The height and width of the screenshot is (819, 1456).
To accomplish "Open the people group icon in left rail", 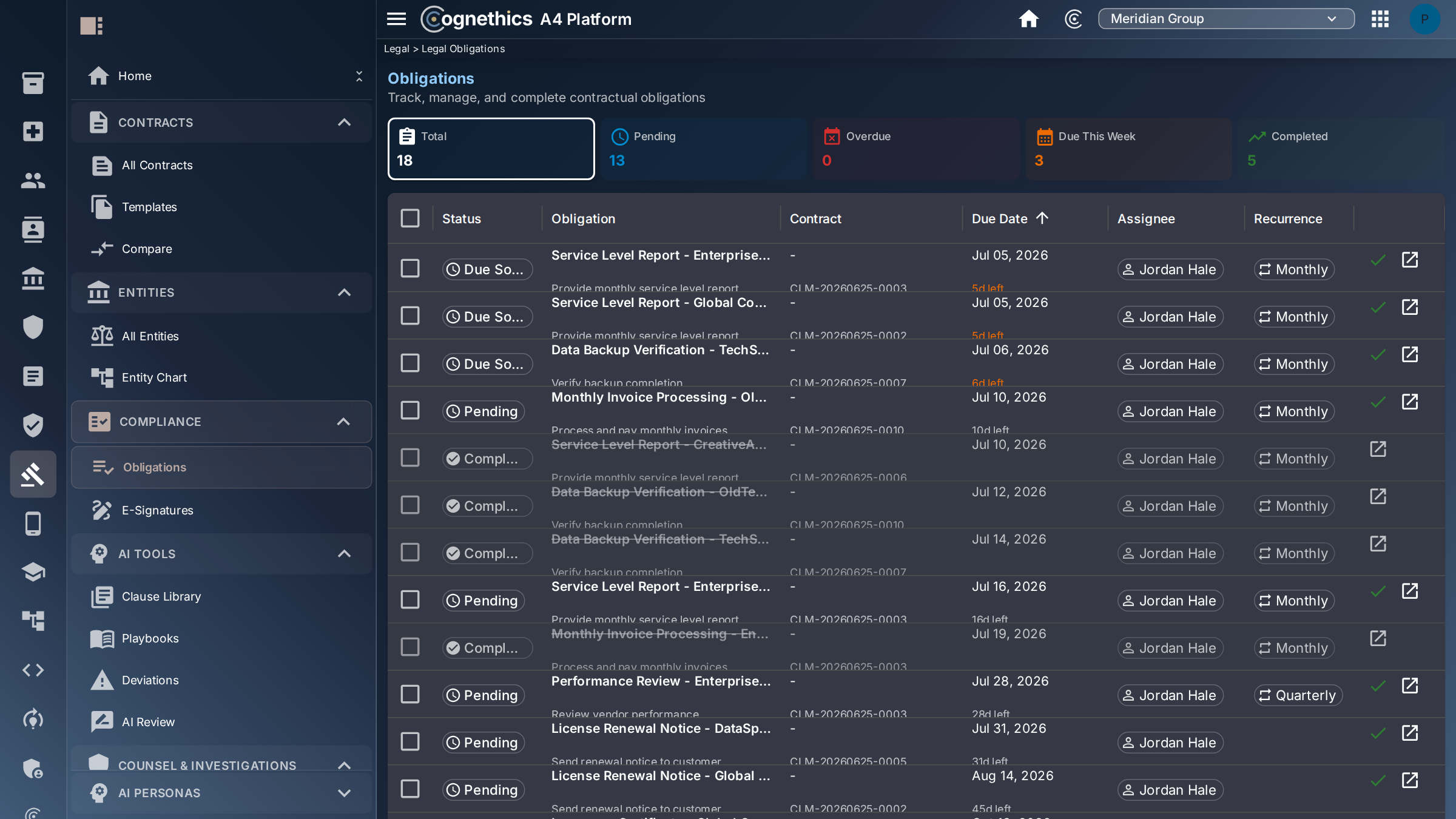I will (33, 180).
